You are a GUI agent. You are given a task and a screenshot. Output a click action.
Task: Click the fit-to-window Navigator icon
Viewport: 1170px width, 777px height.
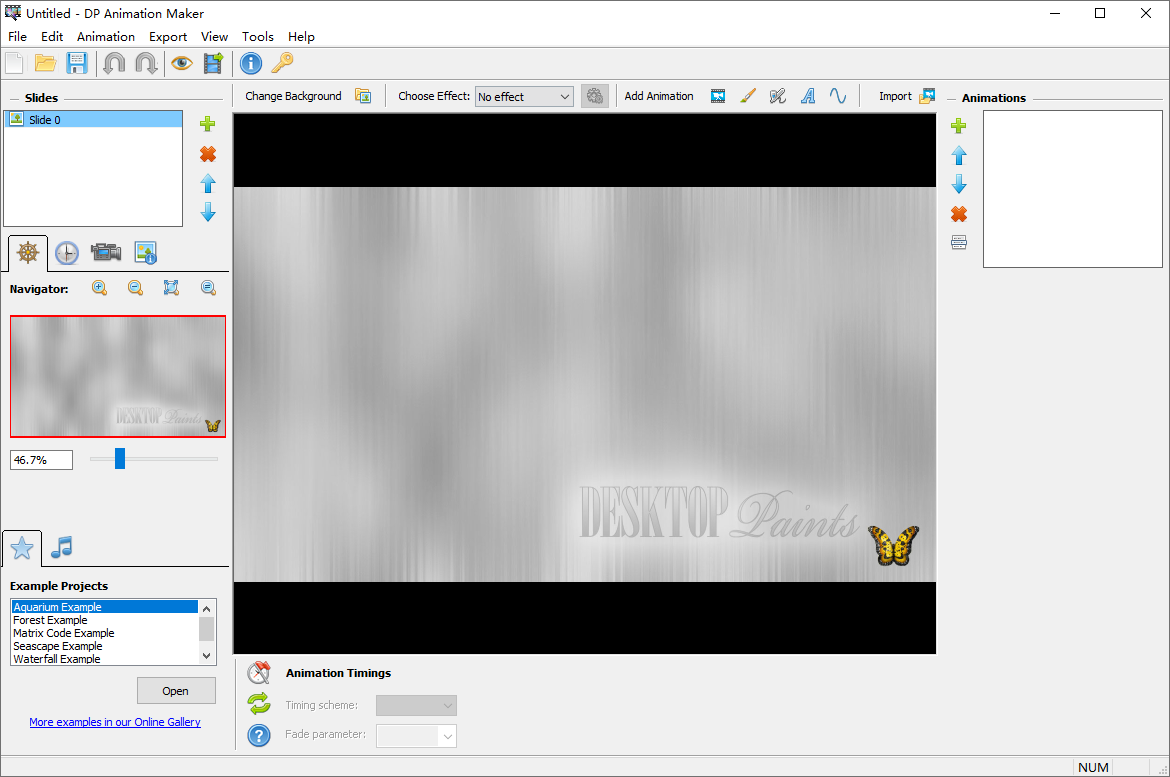tap(171, 288)
